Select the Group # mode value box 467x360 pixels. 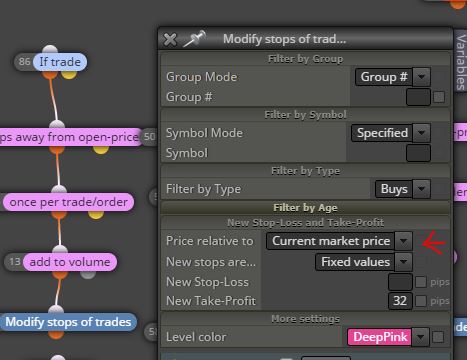pyautogui.click(x=384, y=77)
